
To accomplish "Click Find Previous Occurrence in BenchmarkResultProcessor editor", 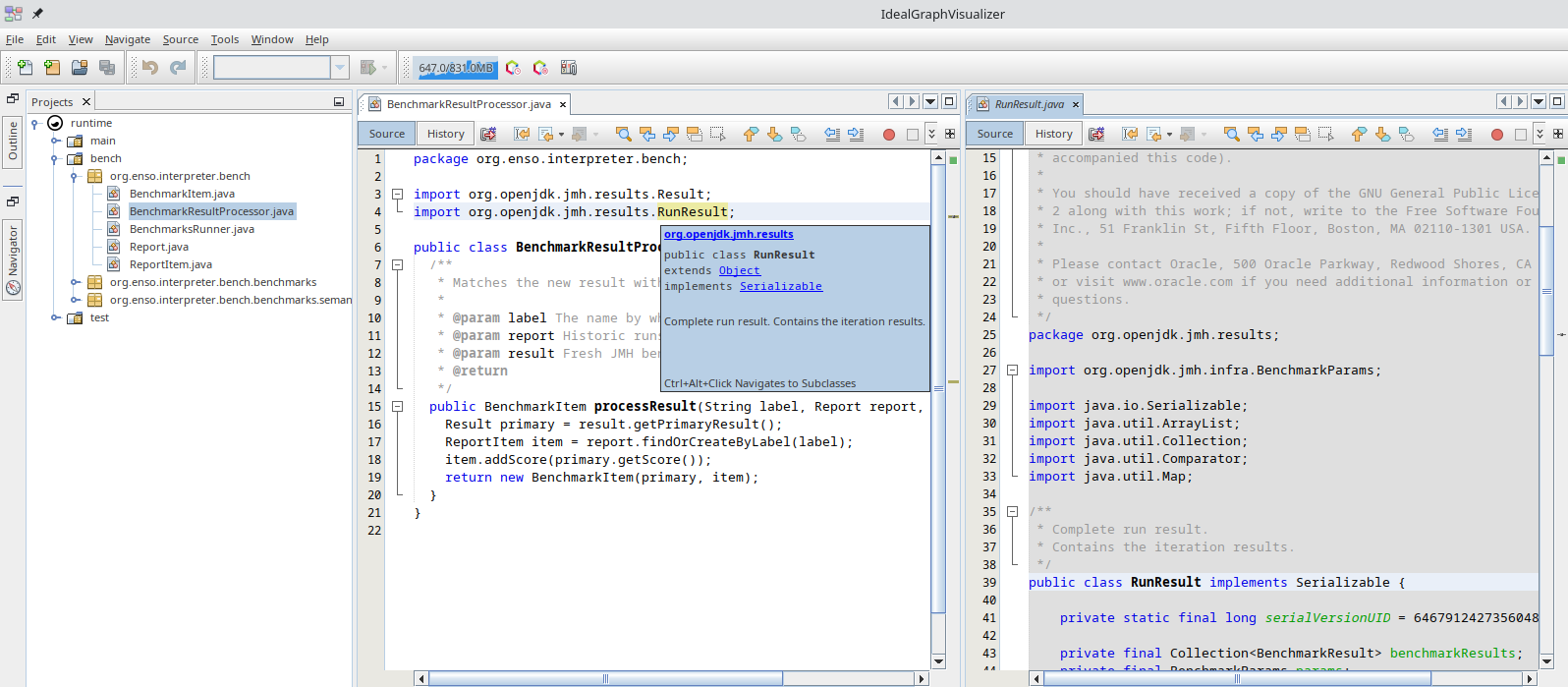I will [646, 134].
